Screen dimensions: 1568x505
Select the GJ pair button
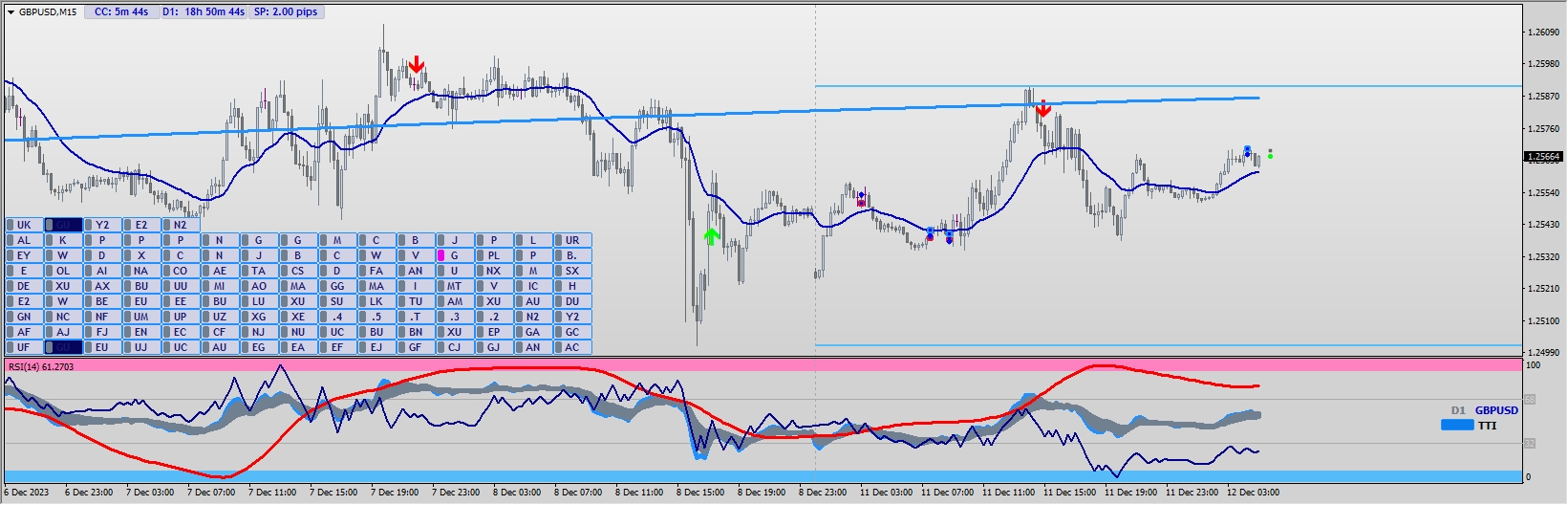click(494, 347)
